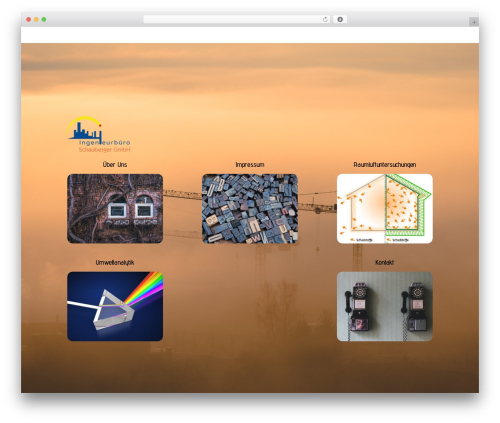Click the Kontakt heading link

coord(385,263)
